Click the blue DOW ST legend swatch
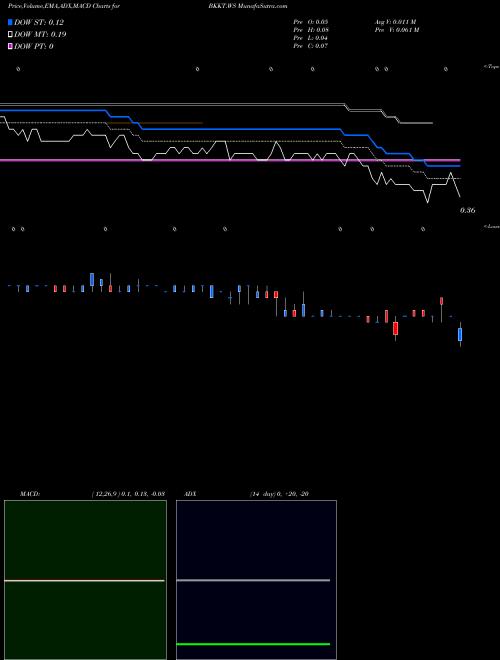This screenshot has width=500, height=660. 10,22
